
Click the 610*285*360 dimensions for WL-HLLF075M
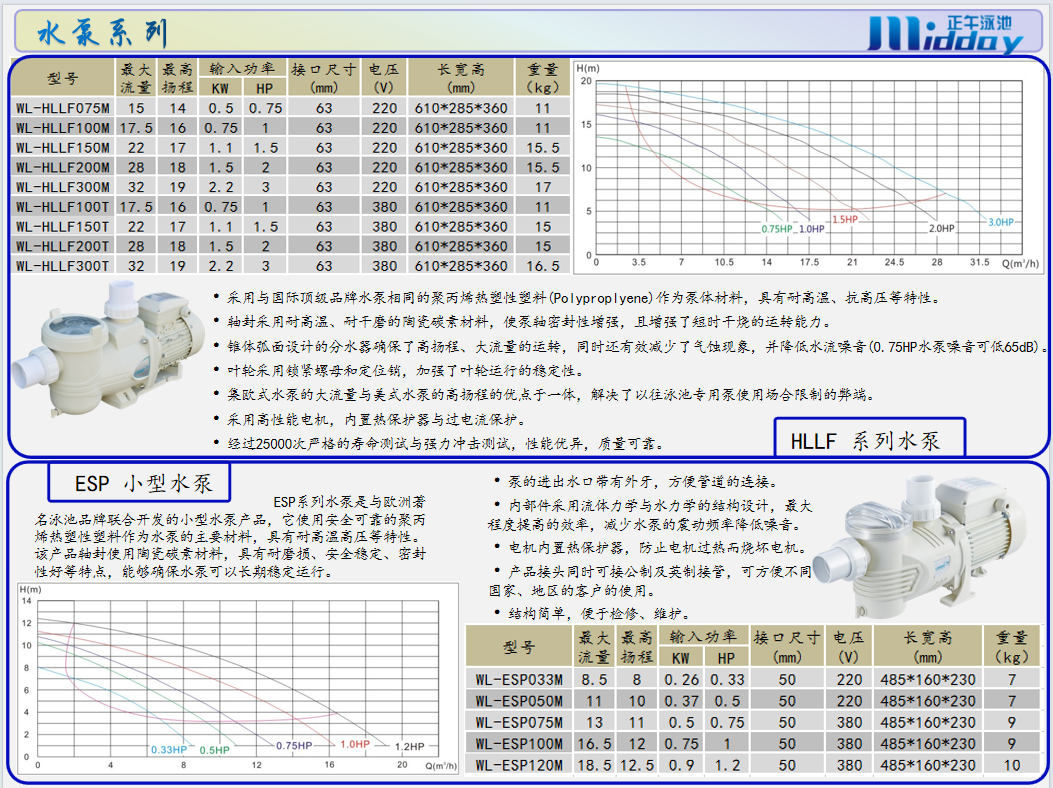[461, 107]
